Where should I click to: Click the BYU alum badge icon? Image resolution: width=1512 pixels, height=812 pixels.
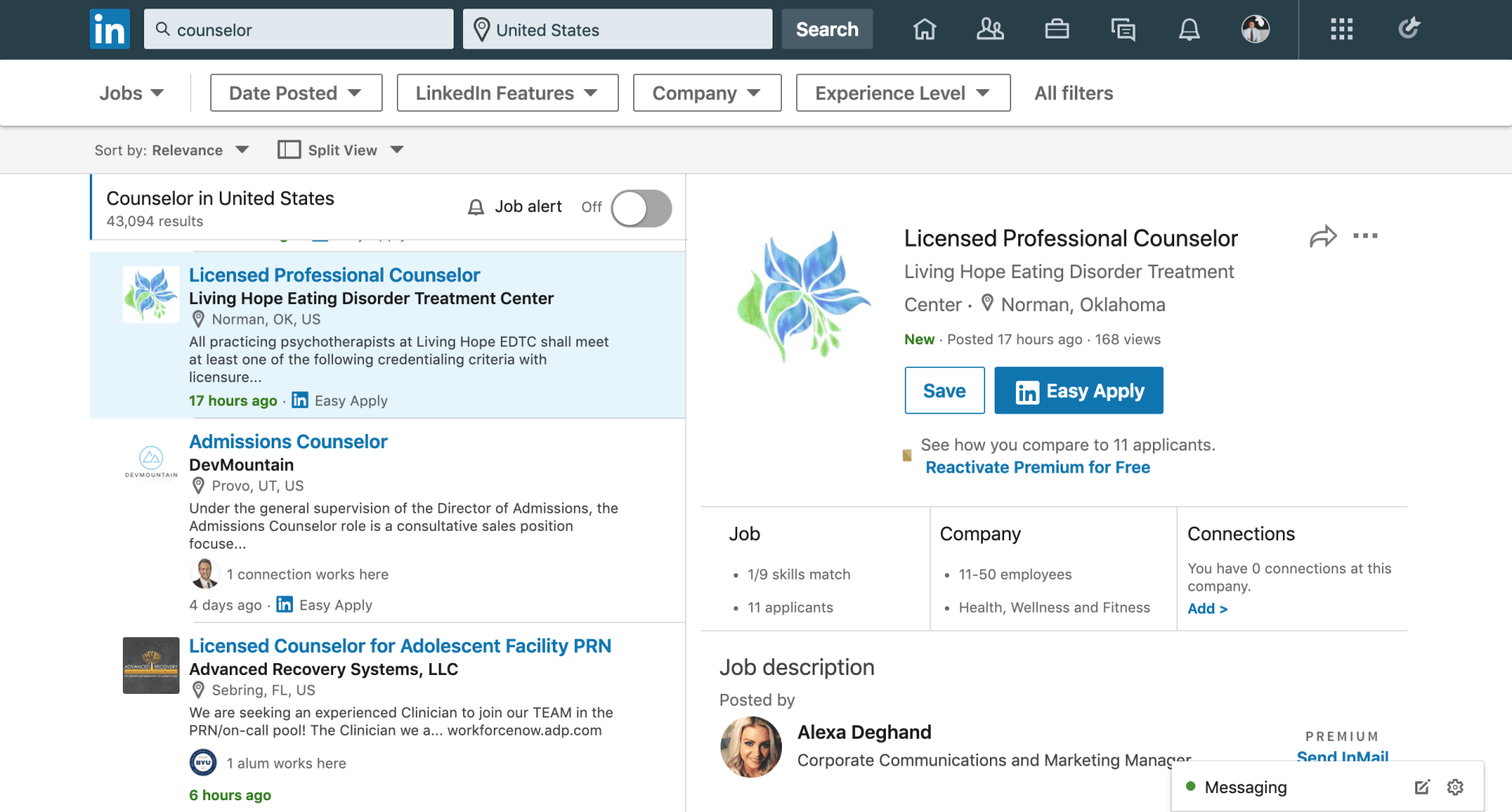203,762
